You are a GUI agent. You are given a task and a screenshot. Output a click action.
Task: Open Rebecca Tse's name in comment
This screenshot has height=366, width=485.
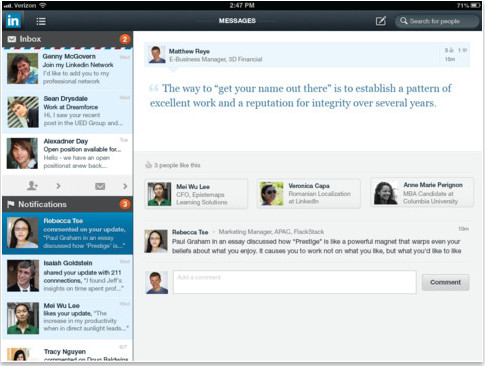click(190, 232)
